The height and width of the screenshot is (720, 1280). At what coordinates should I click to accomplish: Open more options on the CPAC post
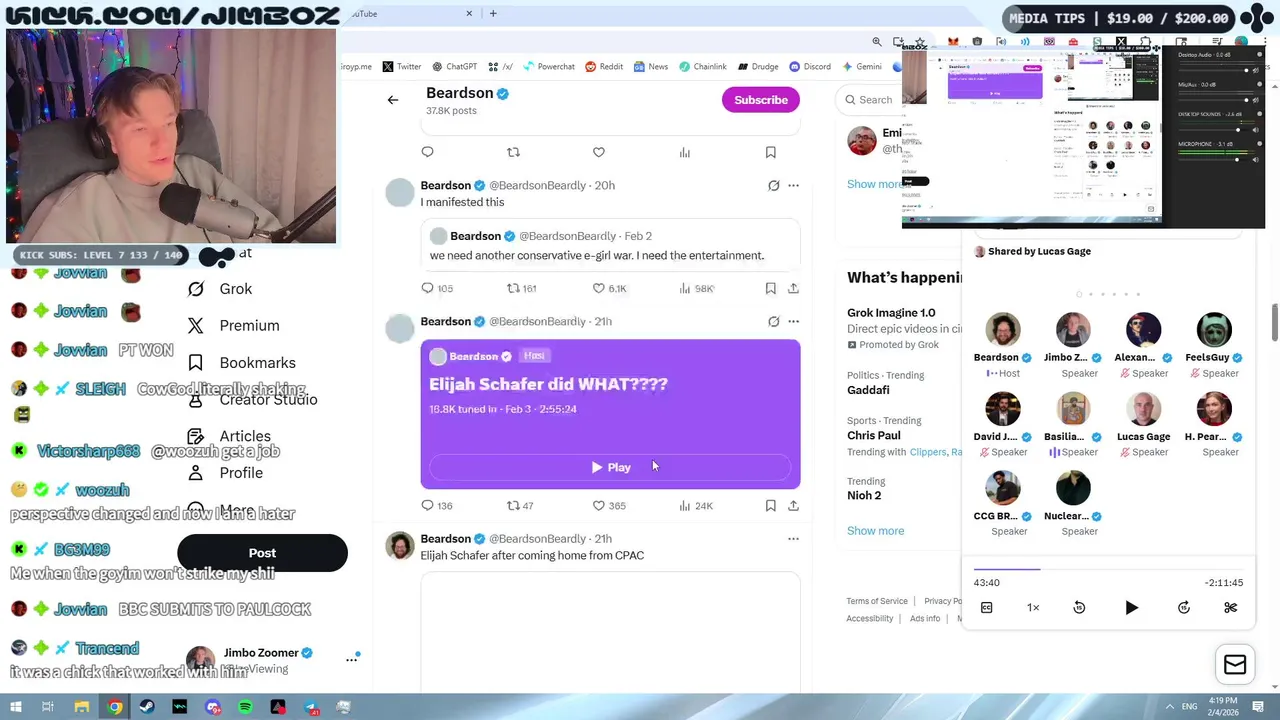793,538
